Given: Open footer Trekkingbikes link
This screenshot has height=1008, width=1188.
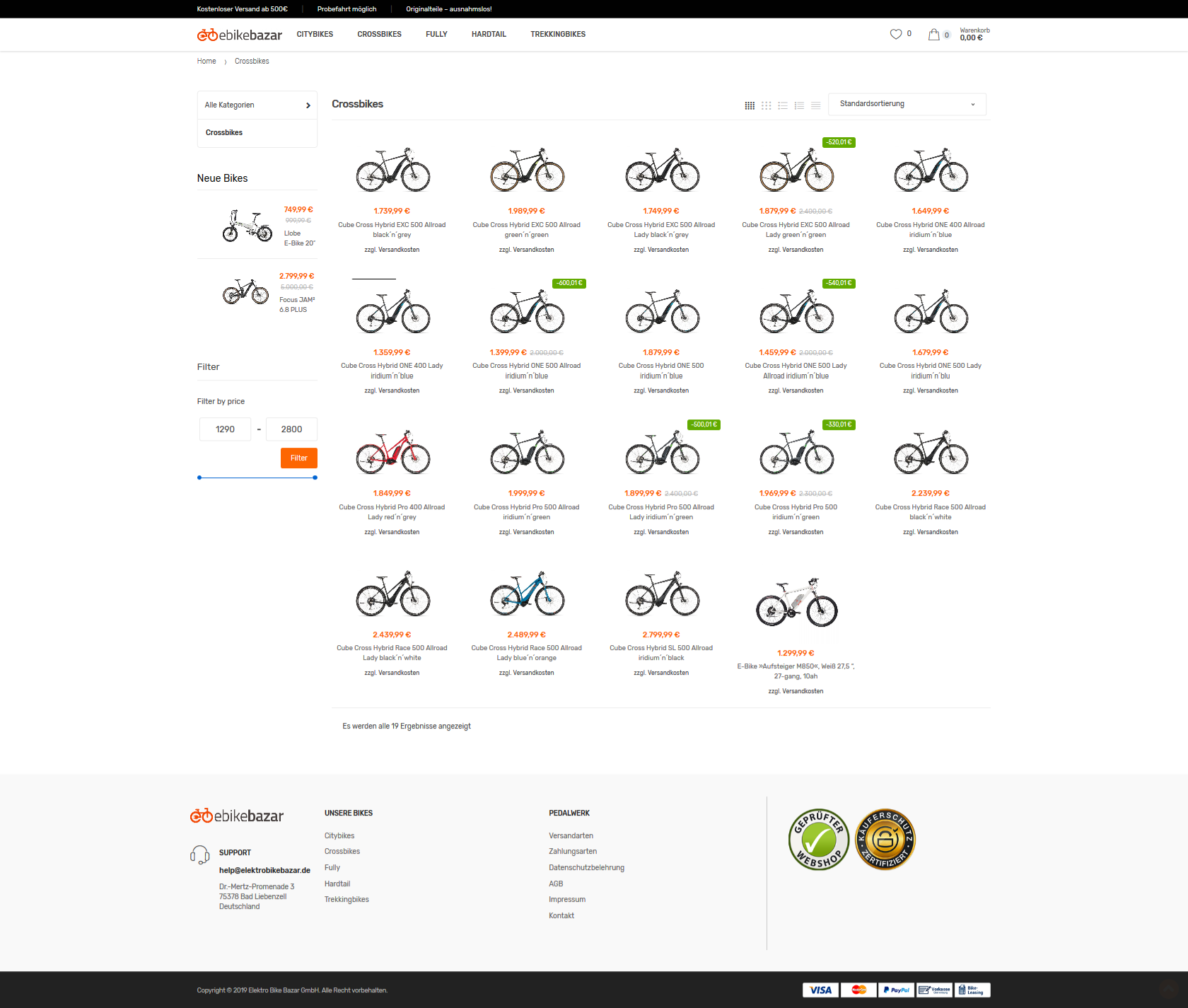Looking at the screenshot, I should pyautogui.click(x=346, y=900).
